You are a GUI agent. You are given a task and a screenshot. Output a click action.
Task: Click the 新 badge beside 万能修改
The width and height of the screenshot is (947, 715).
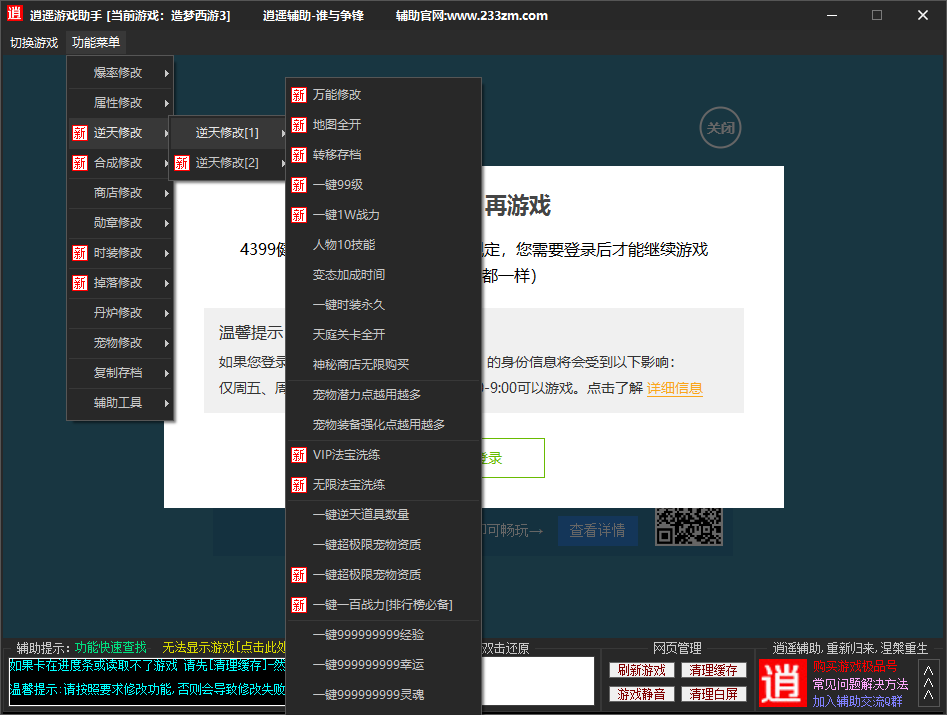click(x=298, y=94)
